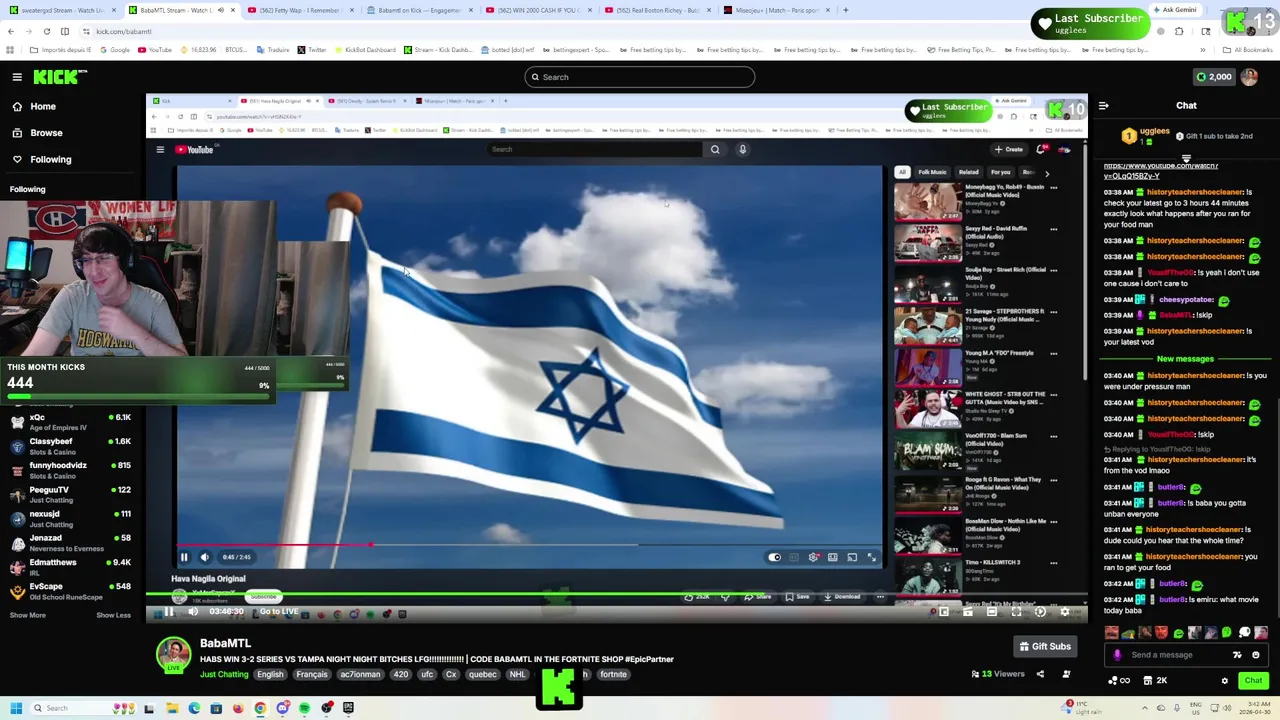Select the fortnite tag

613,674
